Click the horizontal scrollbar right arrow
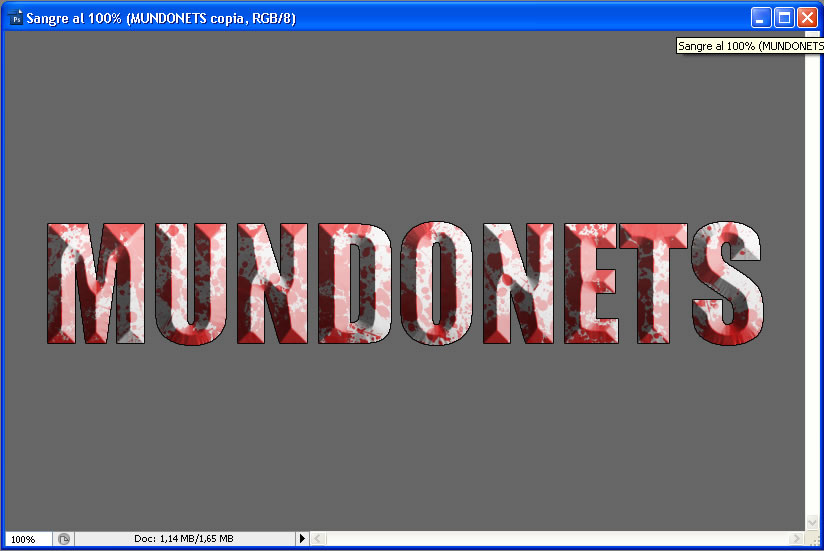824x551 pixels. point(796,538)
